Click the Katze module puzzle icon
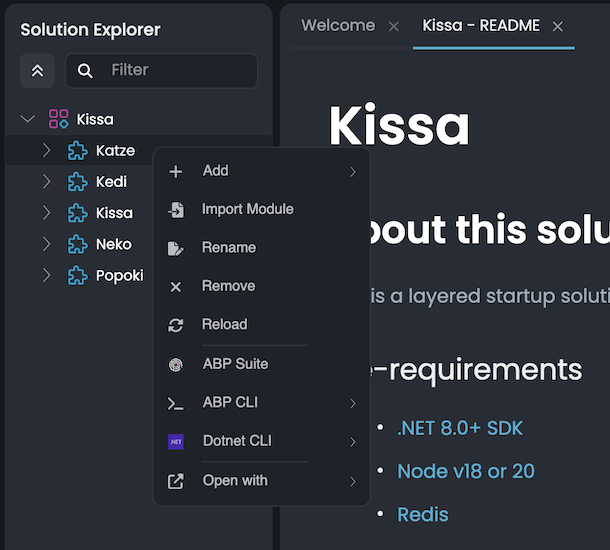Image resolution: width=610 pixels, height=550 pixels. click(77, 151)
